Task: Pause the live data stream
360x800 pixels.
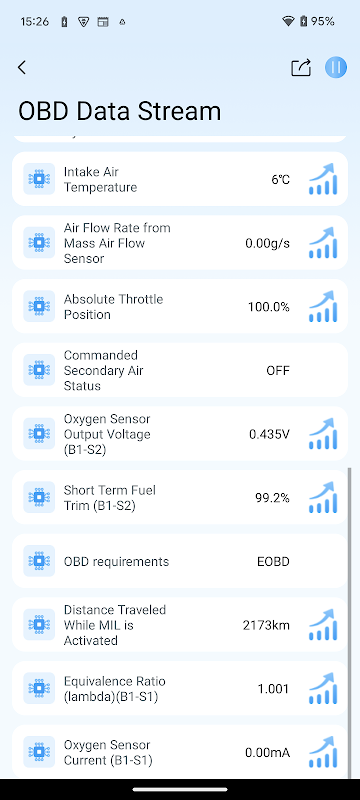Action: (x=336, y=67)
